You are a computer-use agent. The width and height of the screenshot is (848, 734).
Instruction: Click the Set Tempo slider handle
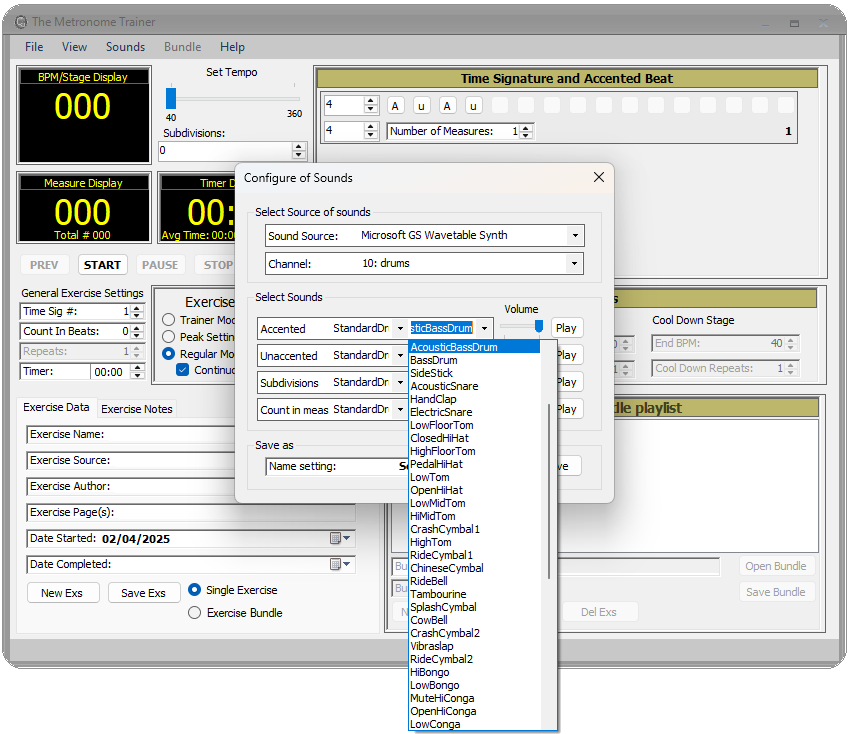click(x=171, y=97)
